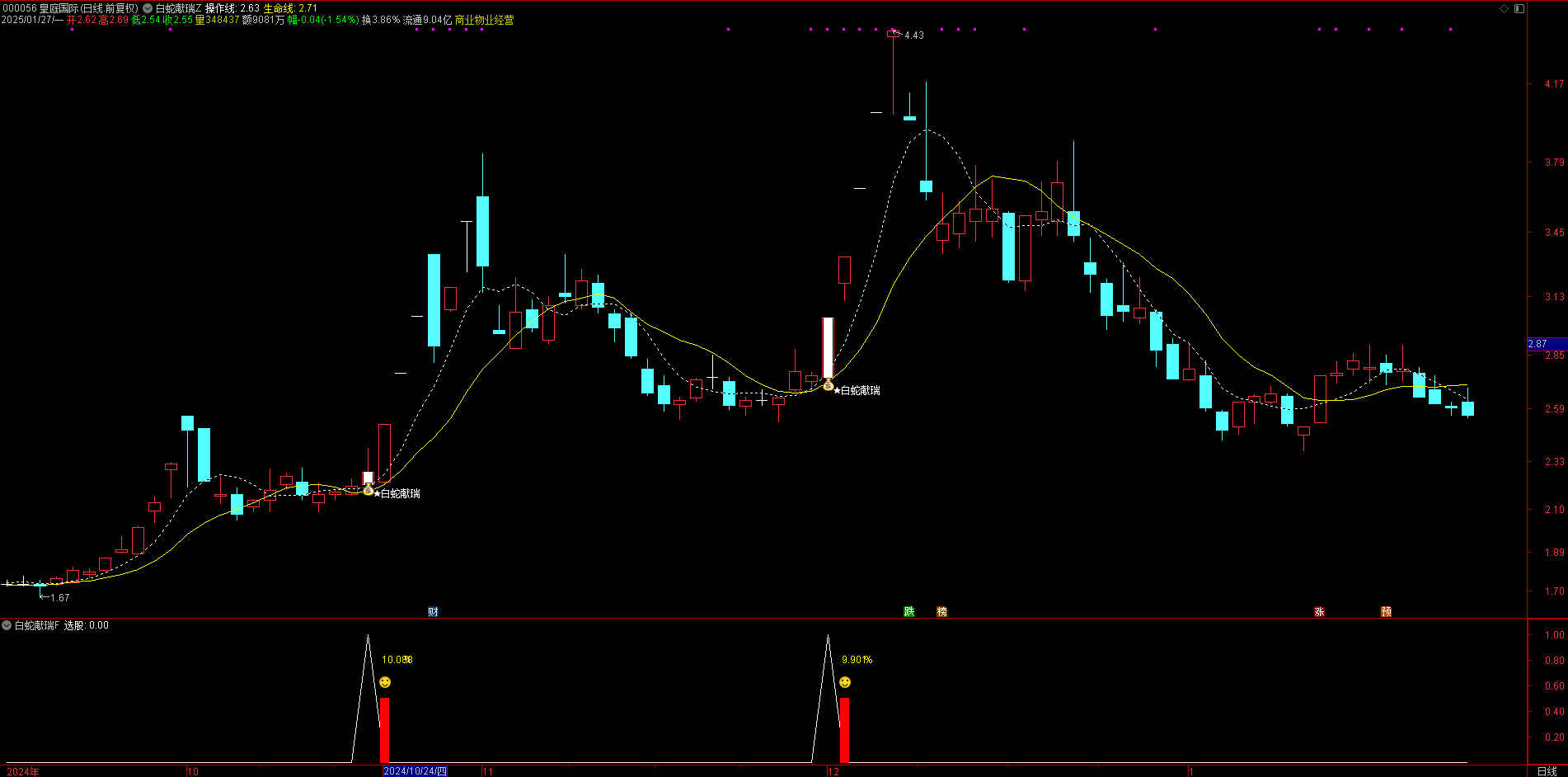Click the month 12 marker on the time axis
1568x777 pixels.
click(833, 771)
